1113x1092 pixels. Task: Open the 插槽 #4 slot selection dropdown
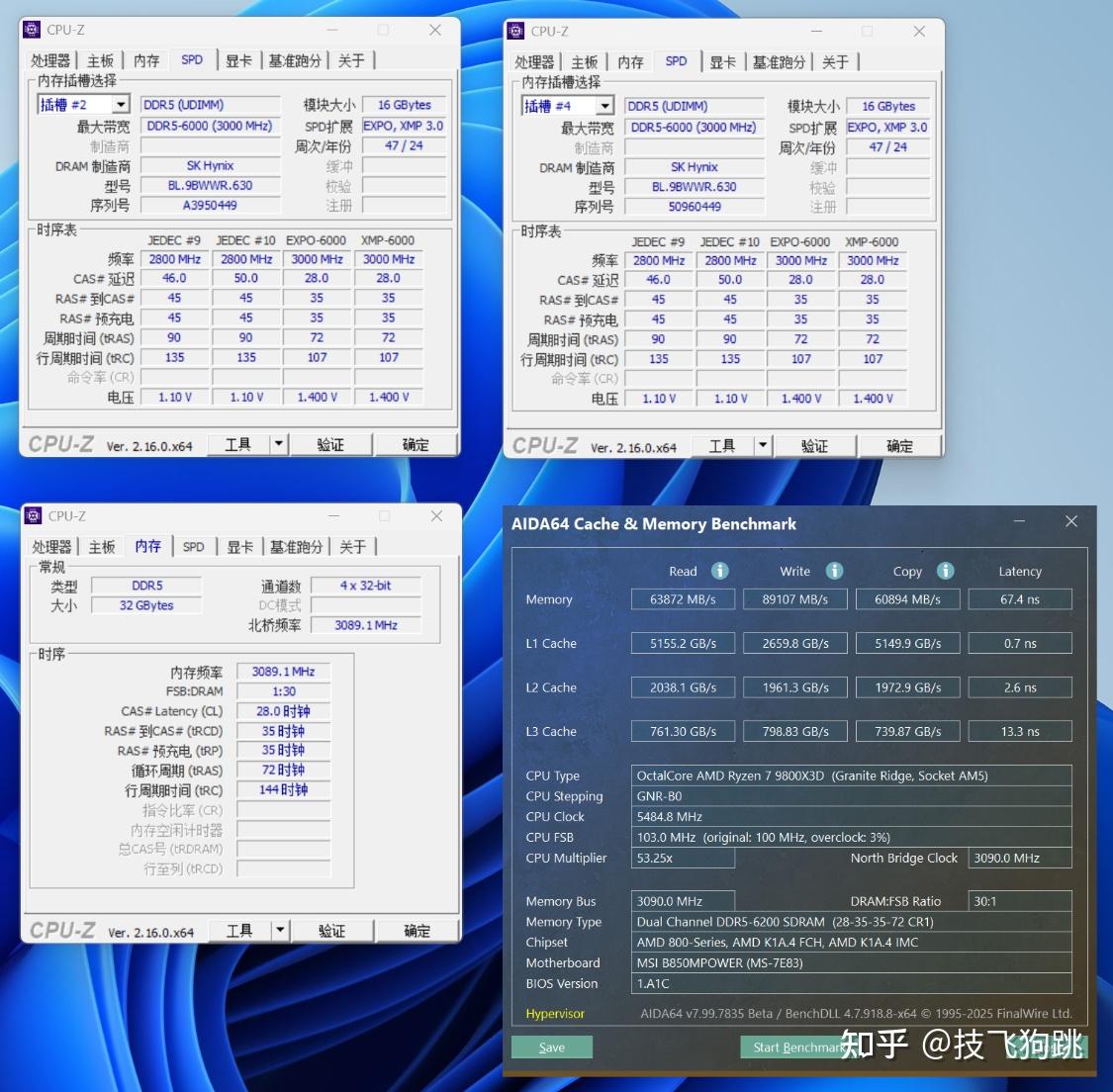point(604,106)
